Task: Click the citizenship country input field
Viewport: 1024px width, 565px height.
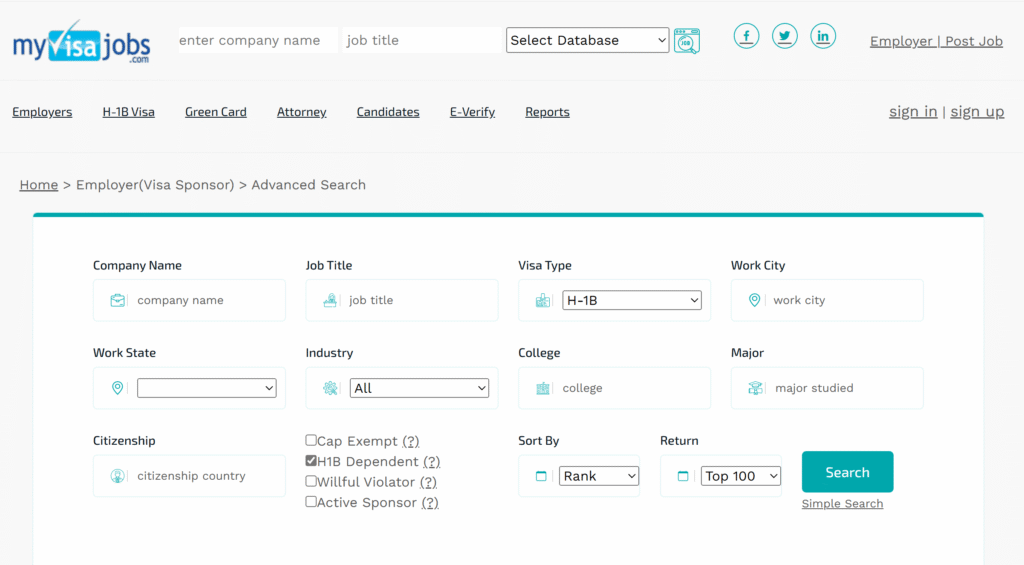Action: (200, 476)
